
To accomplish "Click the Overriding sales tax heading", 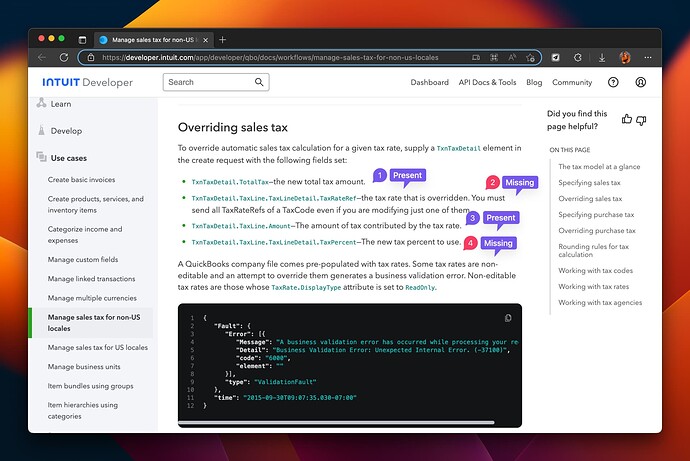I will (233, 128).
